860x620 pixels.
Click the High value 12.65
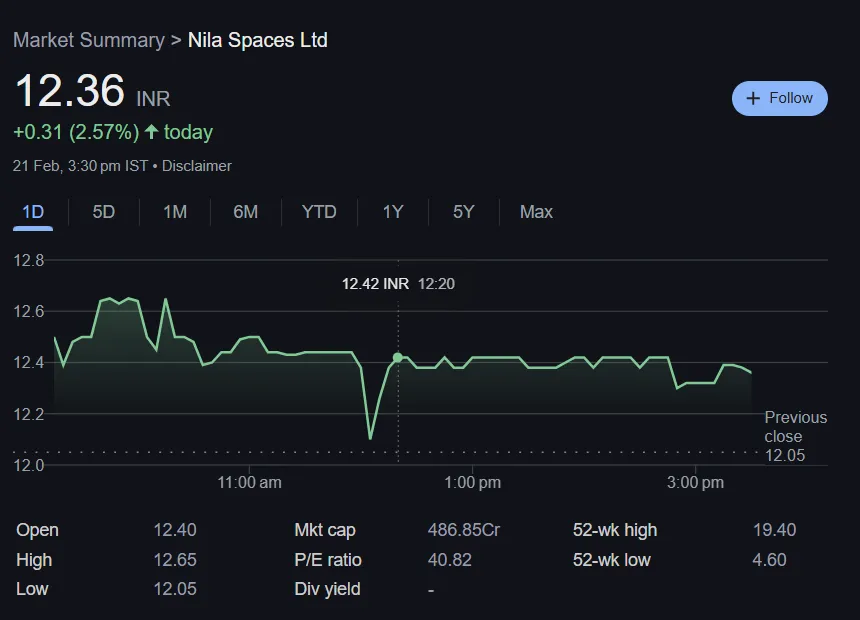coord(175,560)
